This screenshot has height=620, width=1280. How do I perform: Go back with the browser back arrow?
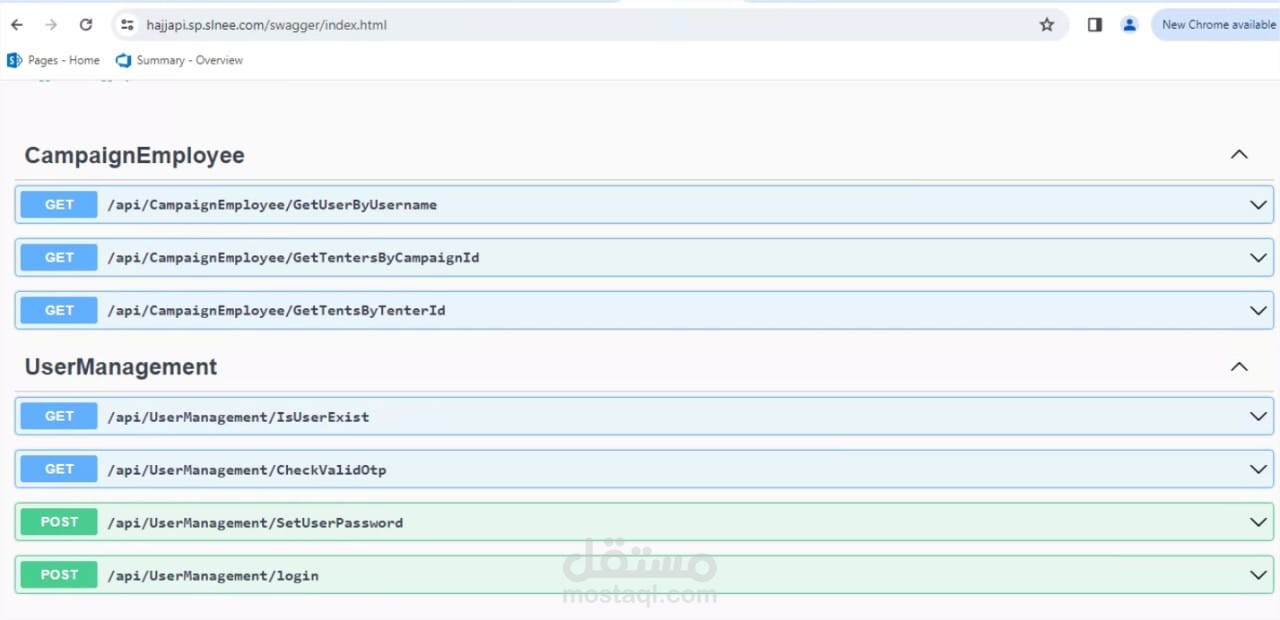[x=17, y=25]
